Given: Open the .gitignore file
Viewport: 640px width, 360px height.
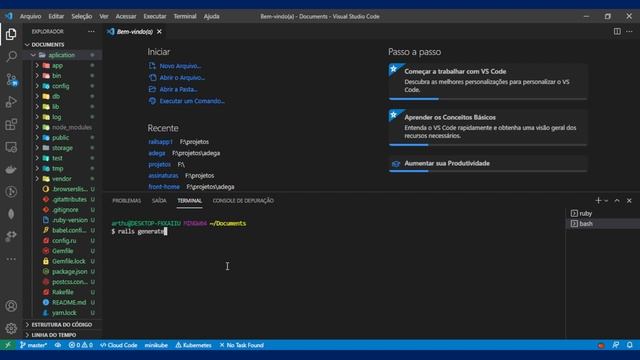Looking at the screenshot, I should (65, 210).
